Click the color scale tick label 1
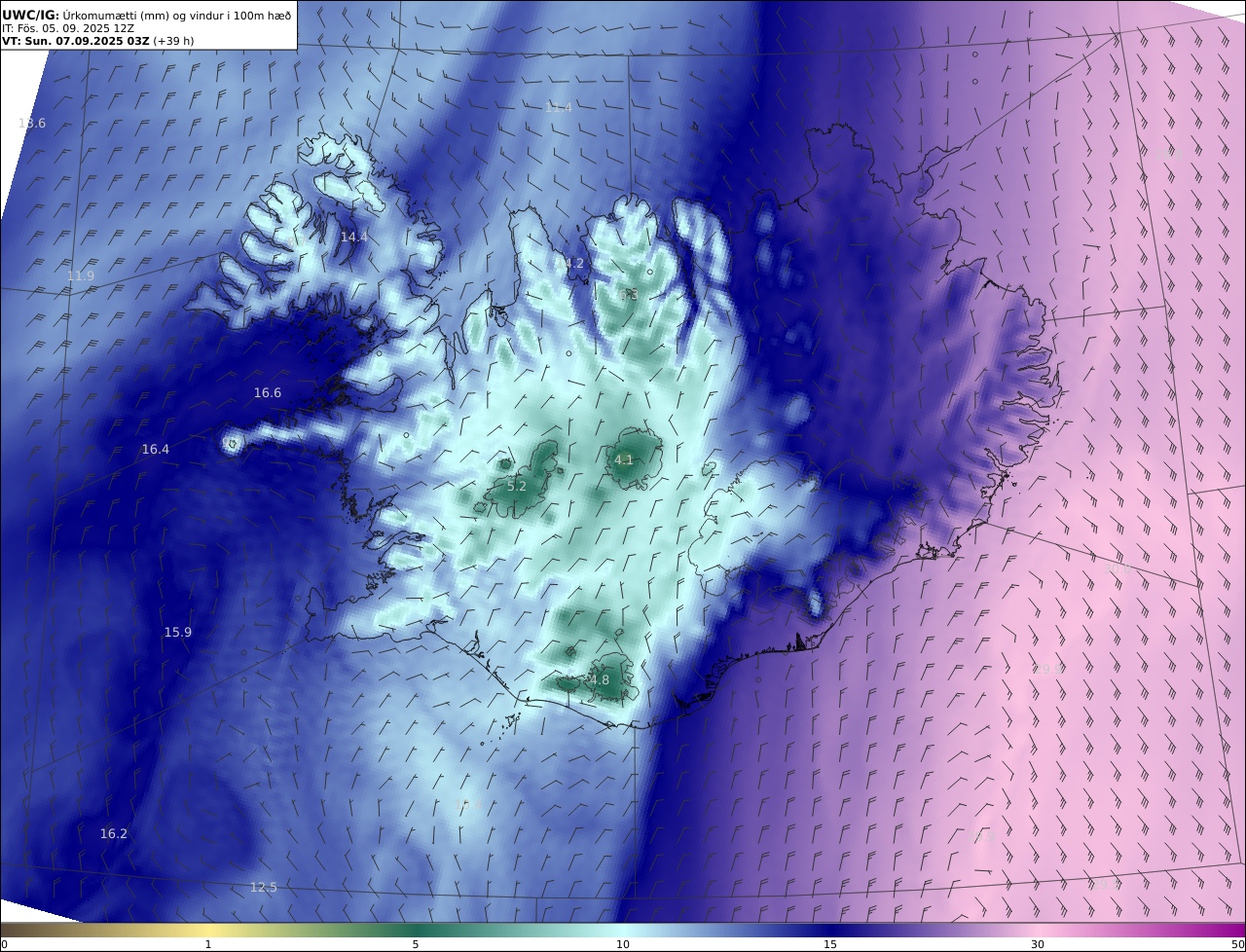 click(x=208, y=944)
